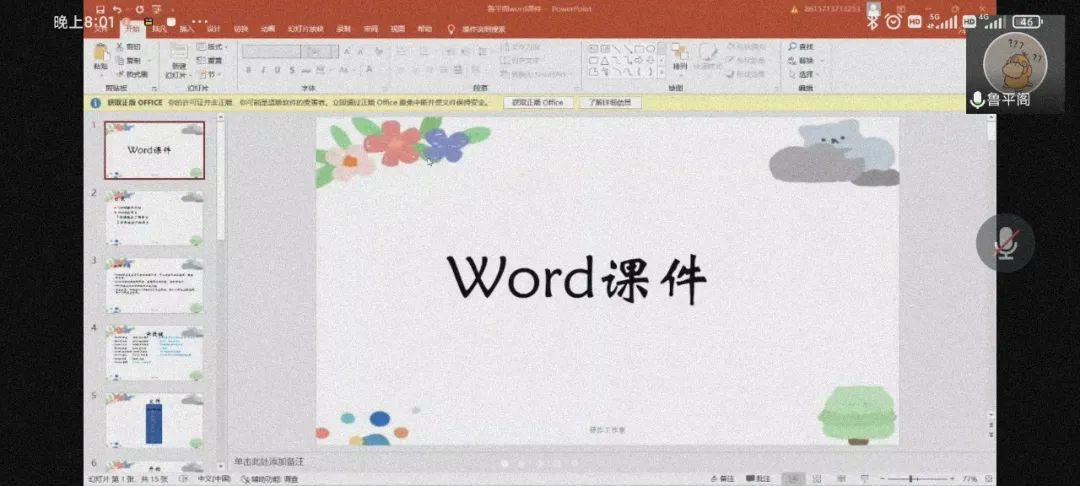Open the Select (选择) dropdown in editing group

(806, 73)
